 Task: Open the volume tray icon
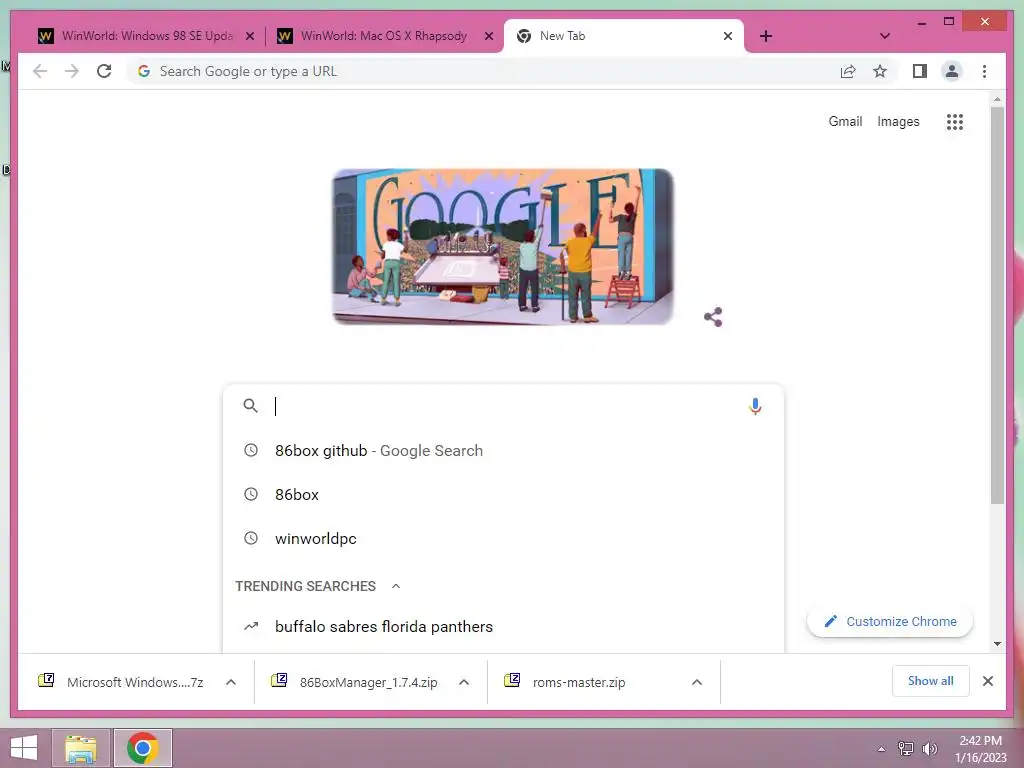(929, 748)
